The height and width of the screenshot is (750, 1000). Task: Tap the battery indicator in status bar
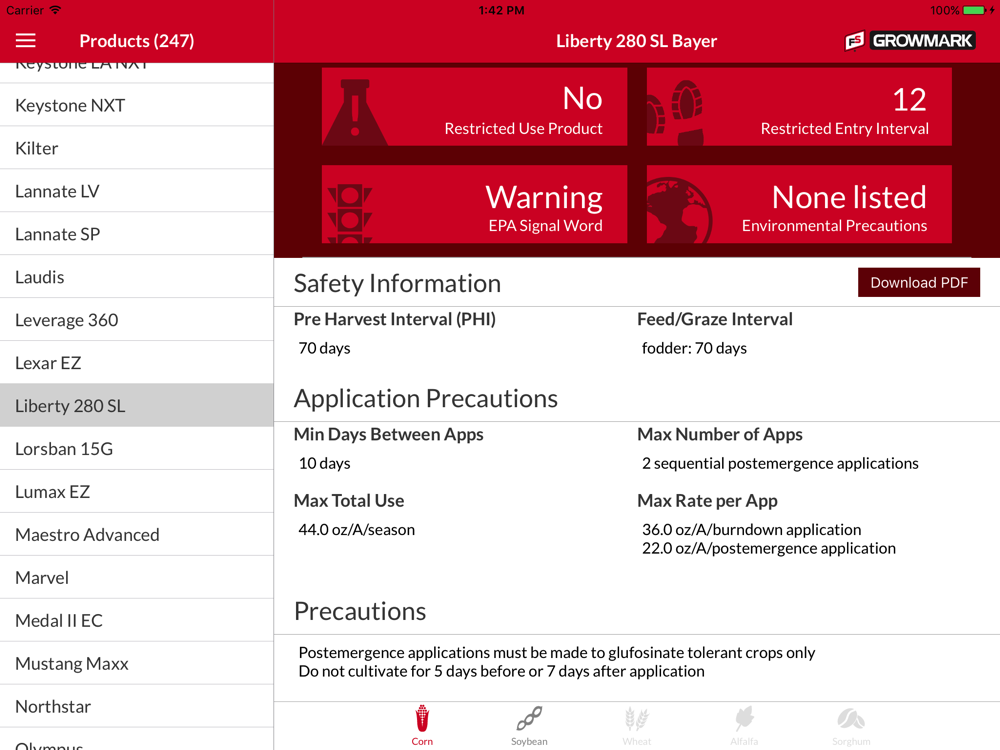pos(974,10)
